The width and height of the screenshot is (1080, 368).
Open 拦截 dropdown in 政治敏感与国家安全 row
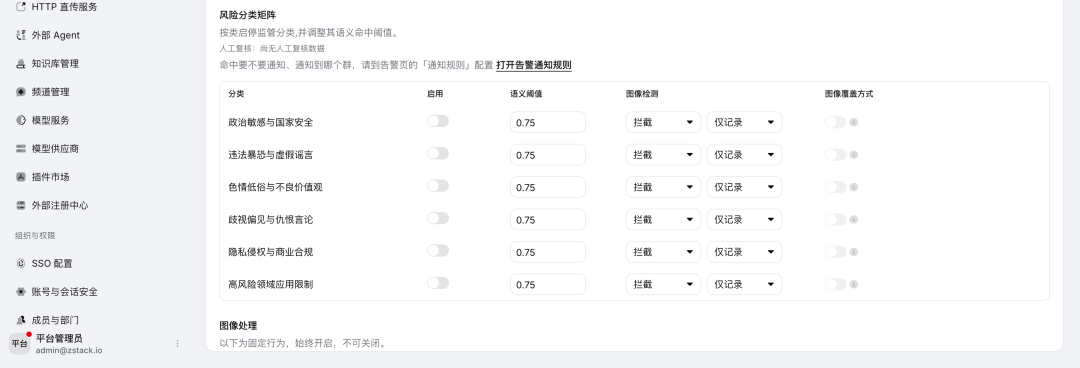(x=663, y=122)
